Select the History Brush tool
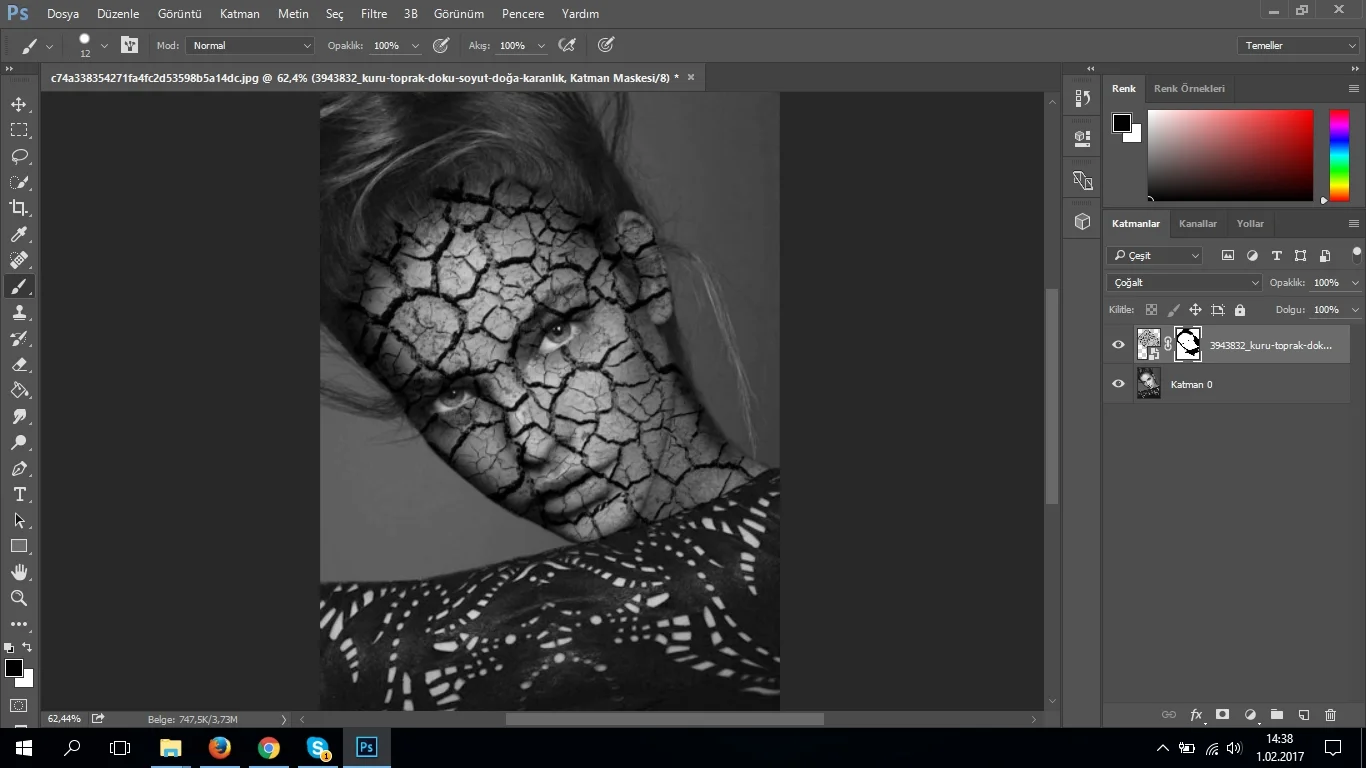Screen dimensions: 1366x768 click(x=19, y=338)
